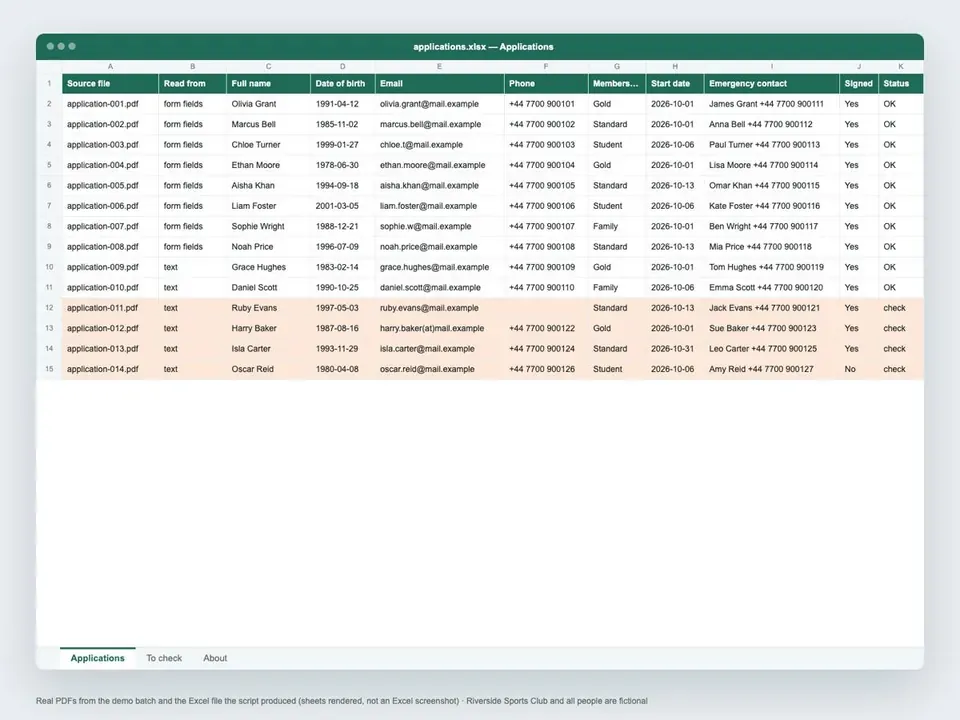
Task: Select phone +44 7700 900110
Action: point(546,288)
